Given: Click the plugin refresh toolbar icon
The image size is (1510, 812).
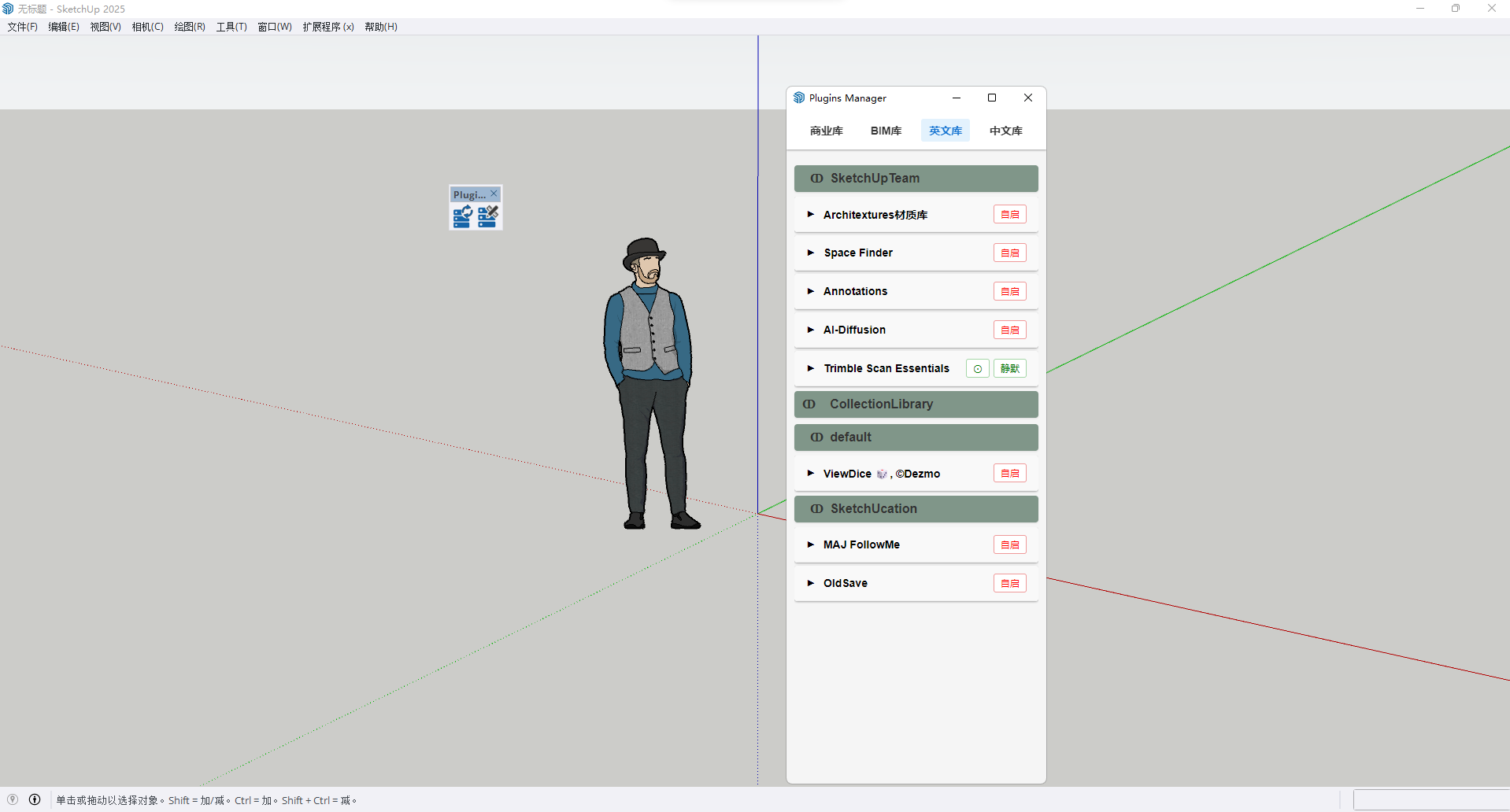Looking at the screenshot, I should (x=462, y=216).
